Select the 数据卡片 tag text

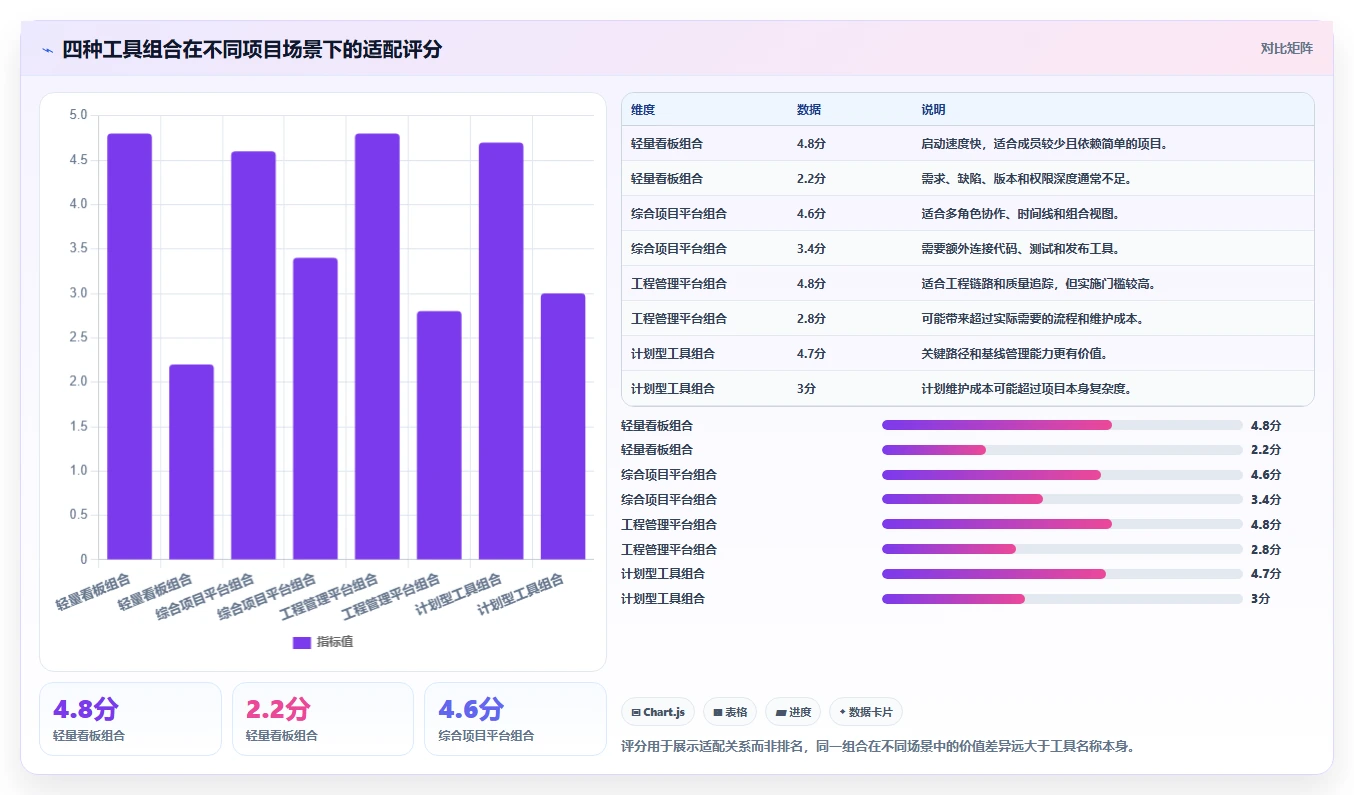(872, 713)
